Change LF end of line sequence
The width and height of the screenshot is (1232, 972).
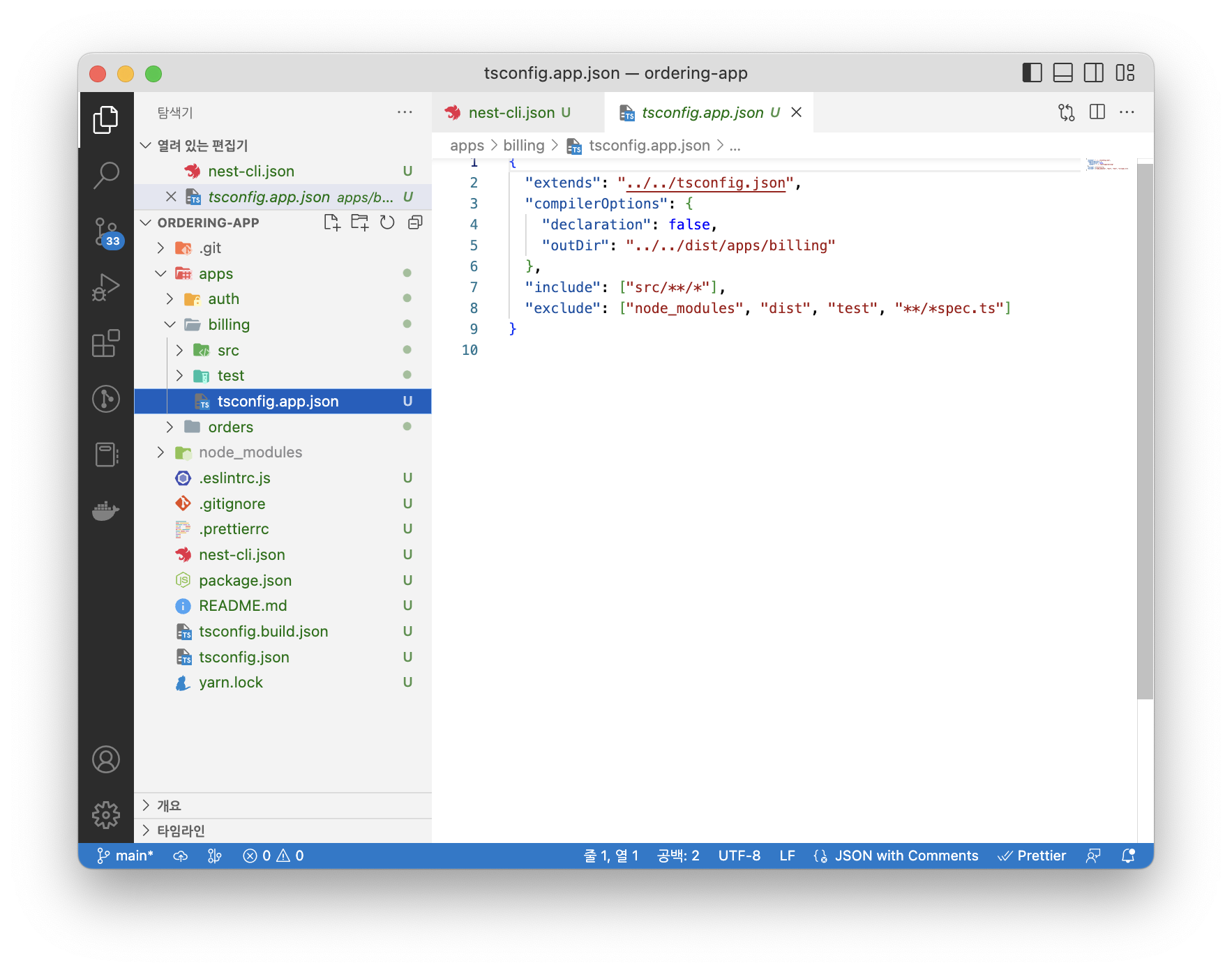[x=787, y=856]
